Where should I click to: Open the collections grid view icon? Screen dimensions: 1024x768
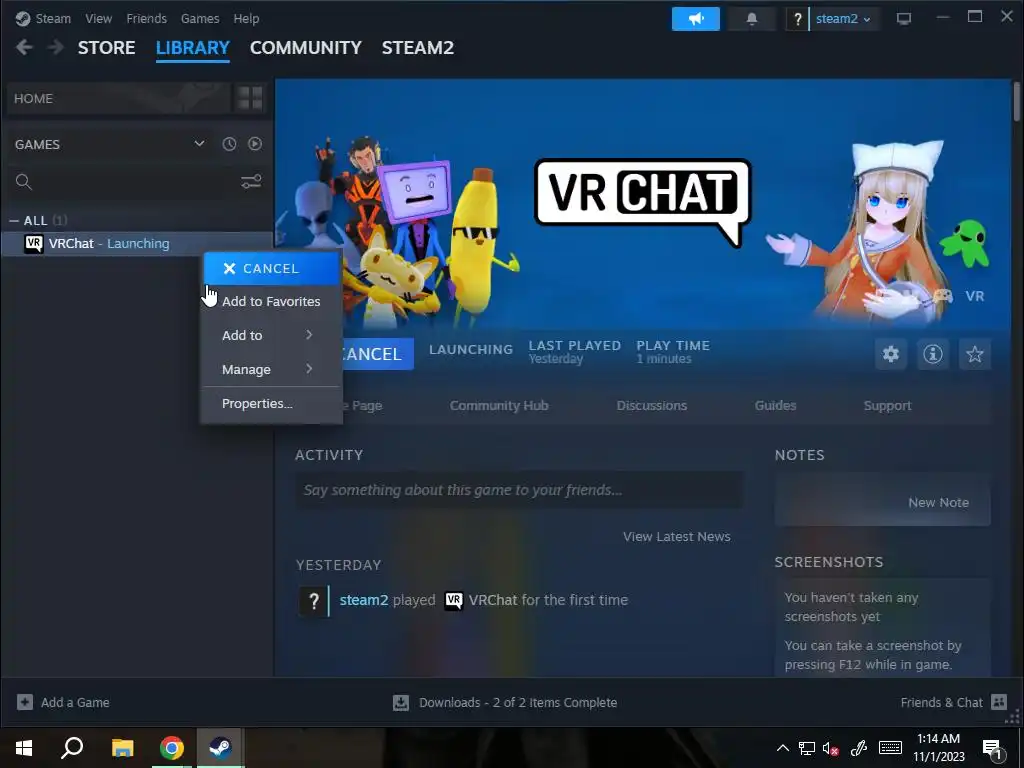(250, 99)
